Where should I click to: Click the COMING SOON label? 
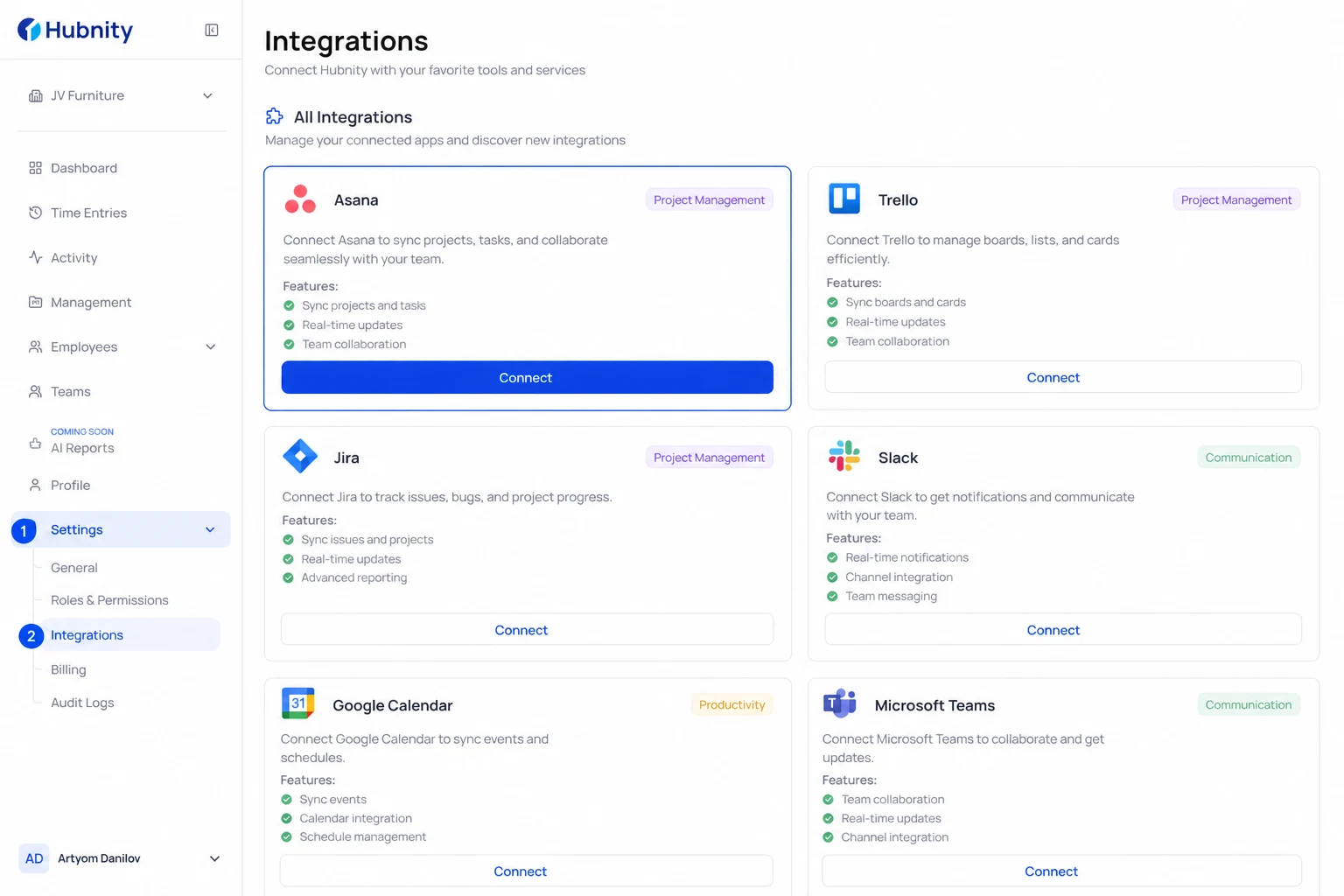[x=82, y=431]
